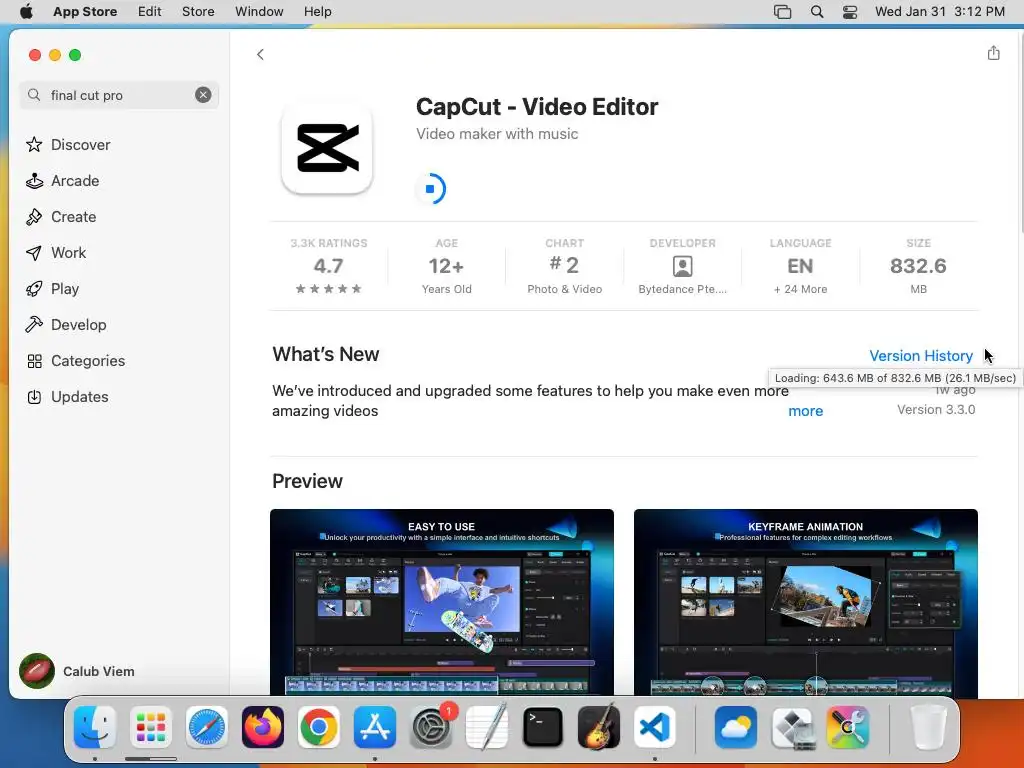Click the App Store Dock icon
This screenshot has height=768, width=1024.
[x=375, y=727]
